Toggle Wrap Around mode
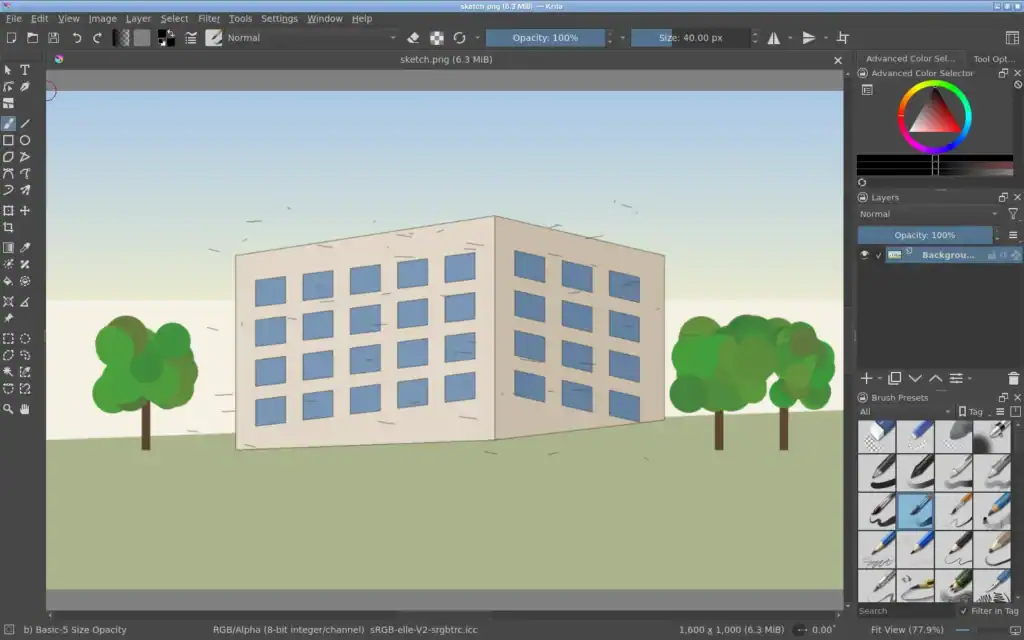Screen dimensions: 1024x640 coord(843,38)
